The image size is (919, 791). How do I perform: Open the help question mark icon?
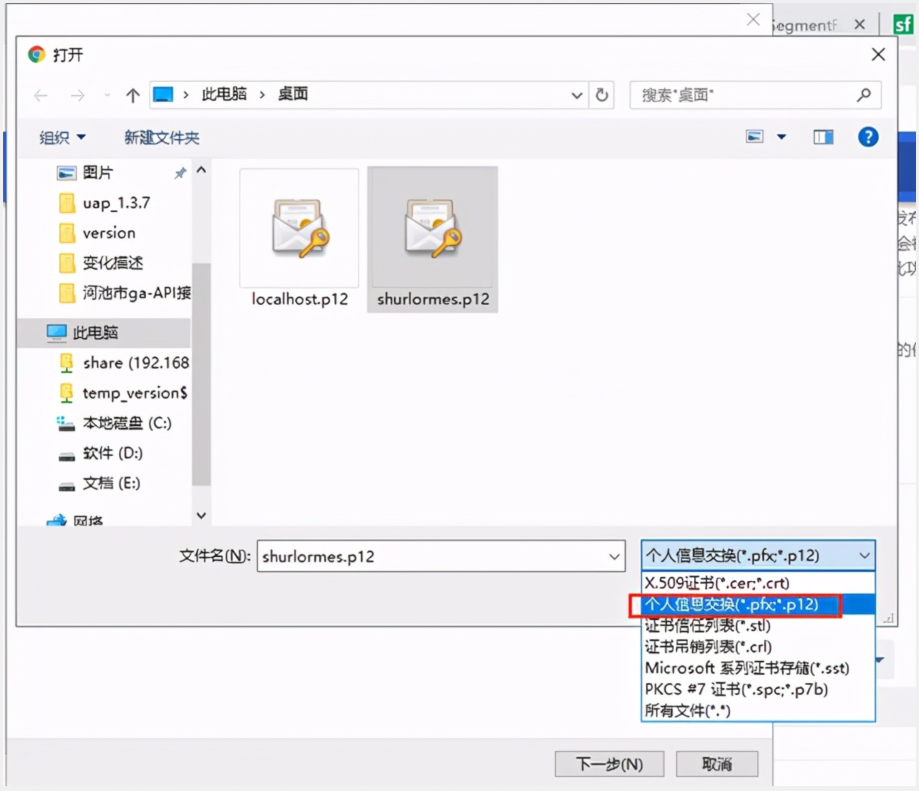pyautogui.click(x=868, y=137)
